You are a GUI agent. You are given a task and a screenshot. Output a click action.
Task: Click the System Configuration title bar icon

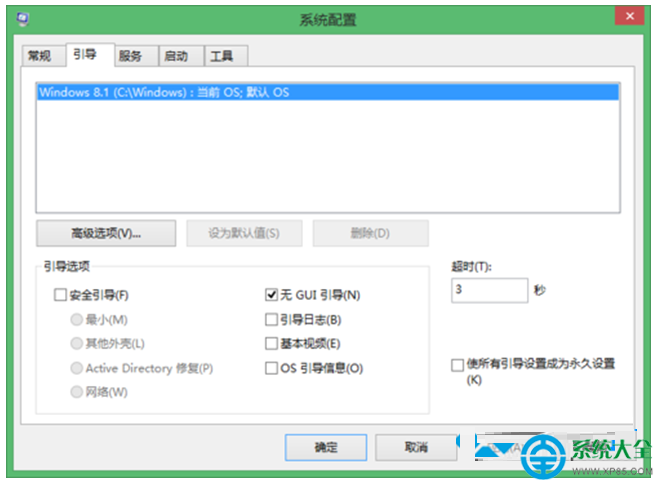[x=23, y=19]
